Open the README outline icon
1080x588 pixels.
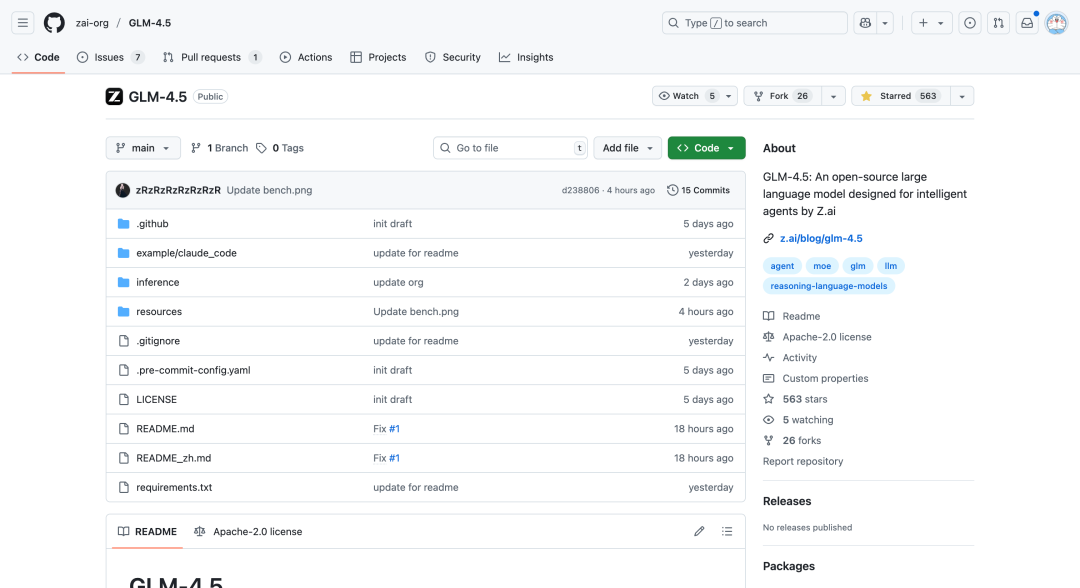(x=727, y=531)
